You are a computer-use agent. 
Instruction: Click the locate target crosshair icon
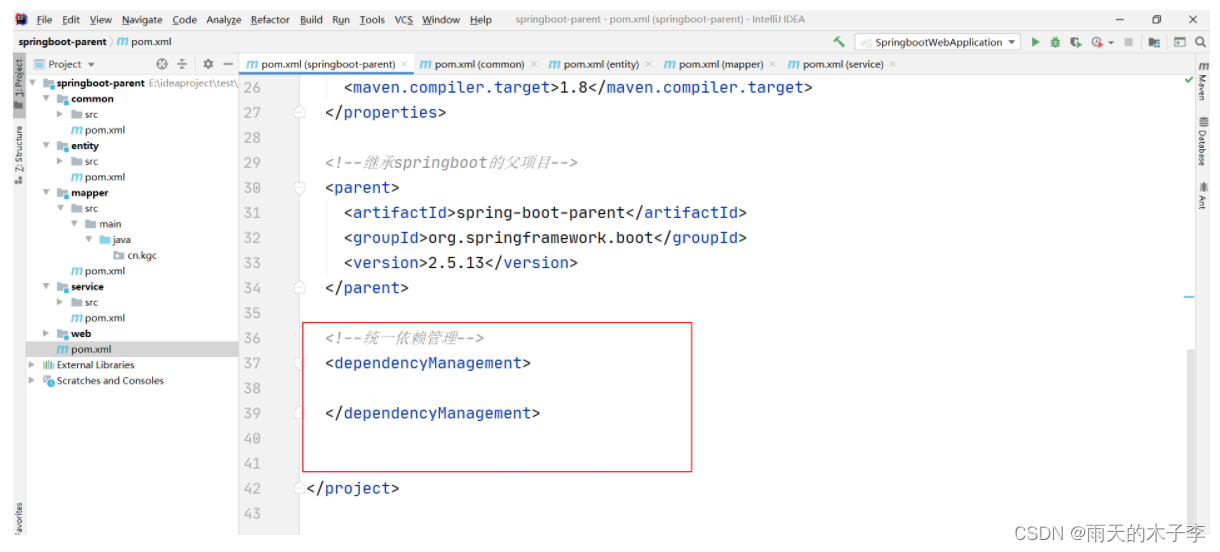tap(162, 64)
